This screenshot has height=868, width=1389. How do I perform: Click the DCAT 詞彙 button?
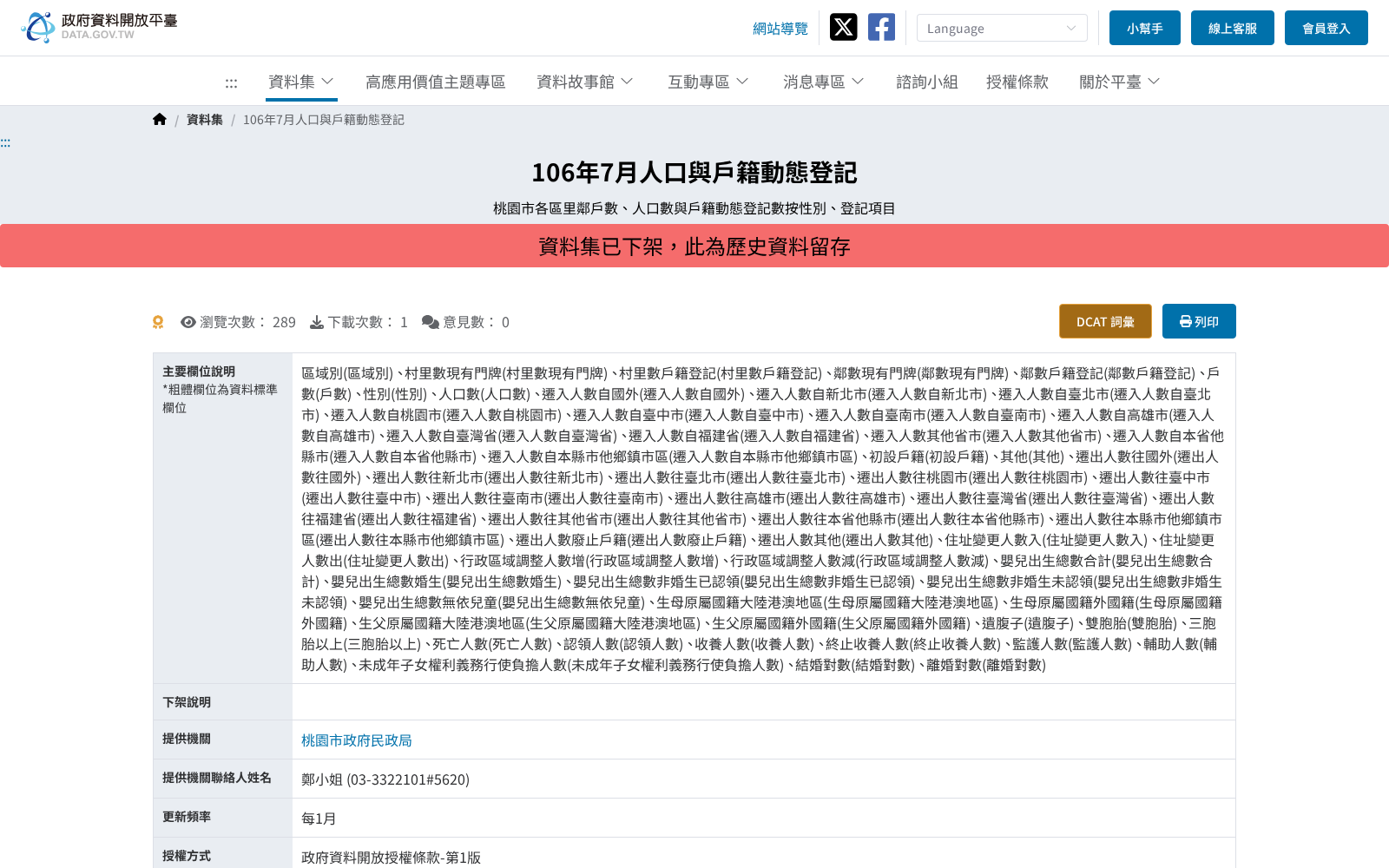1105,321
